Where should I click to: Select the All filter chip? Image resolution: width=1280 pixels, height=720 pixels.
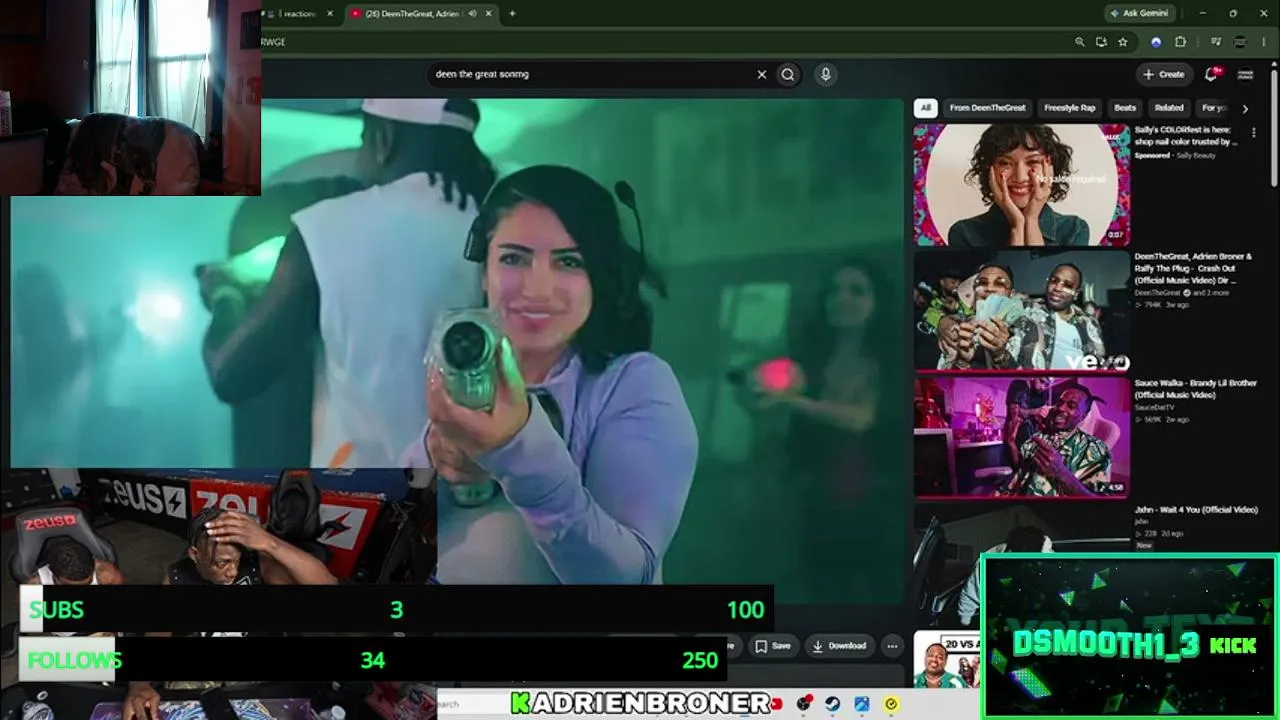(x=926, y=108)
